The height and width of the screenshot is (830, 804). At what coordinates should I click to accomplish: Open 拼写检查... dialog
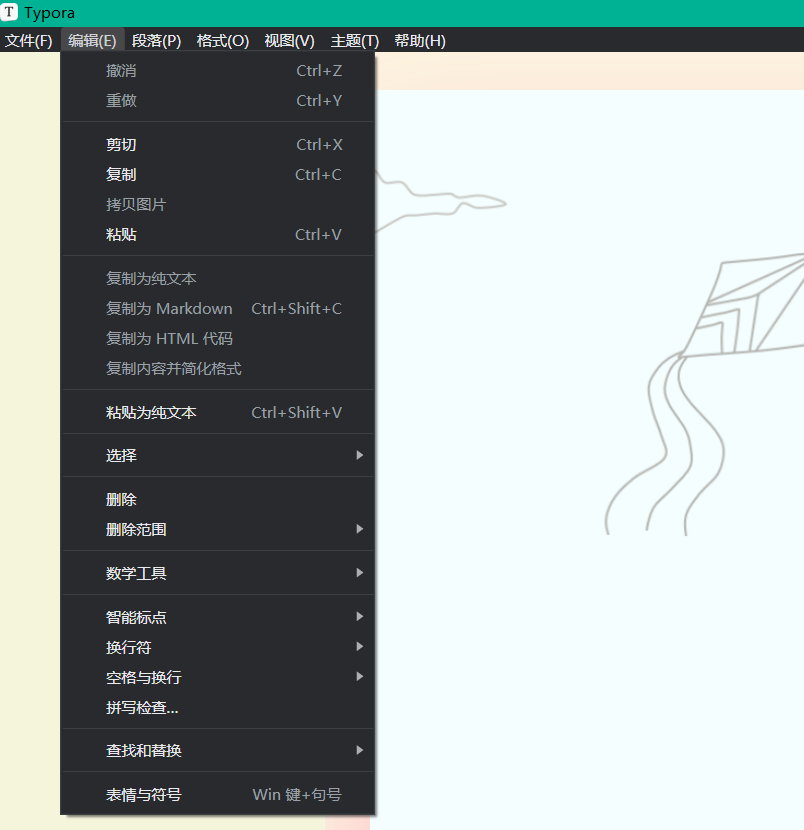[218, 707]
